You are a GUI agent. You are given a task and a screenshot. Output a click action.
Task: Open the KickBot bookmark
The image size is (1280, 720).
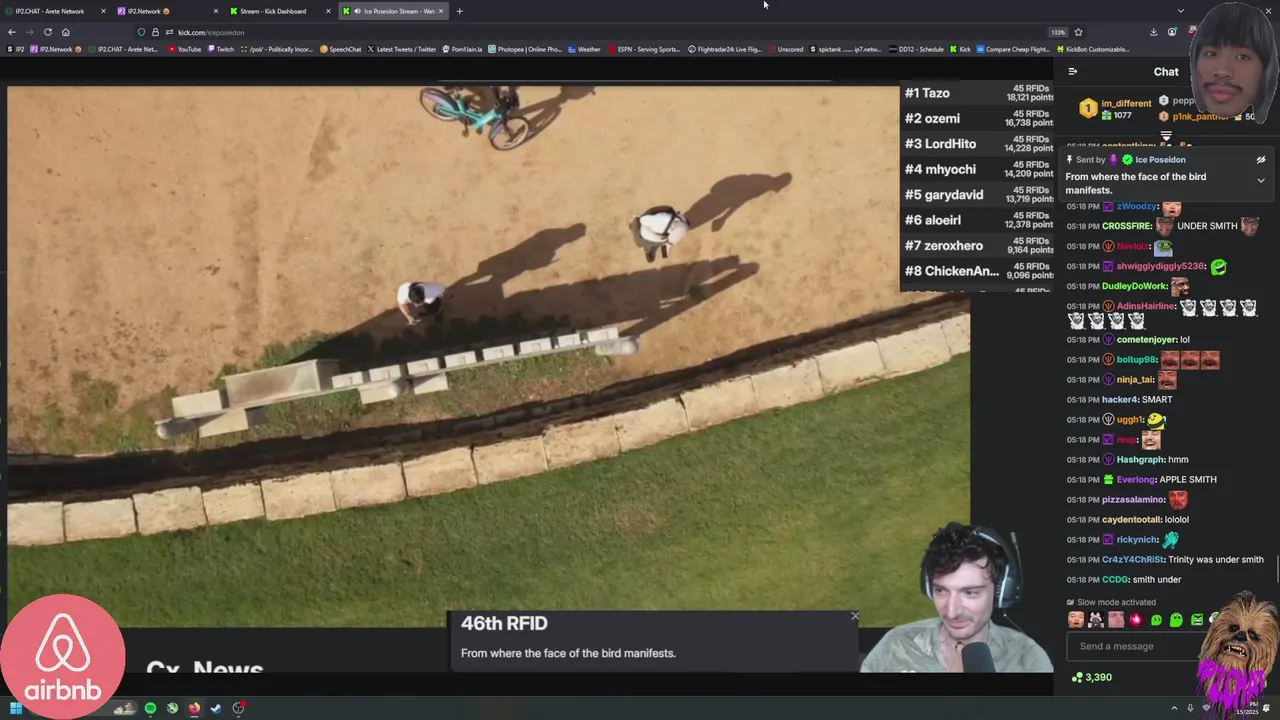click(x=1092, y=49)
